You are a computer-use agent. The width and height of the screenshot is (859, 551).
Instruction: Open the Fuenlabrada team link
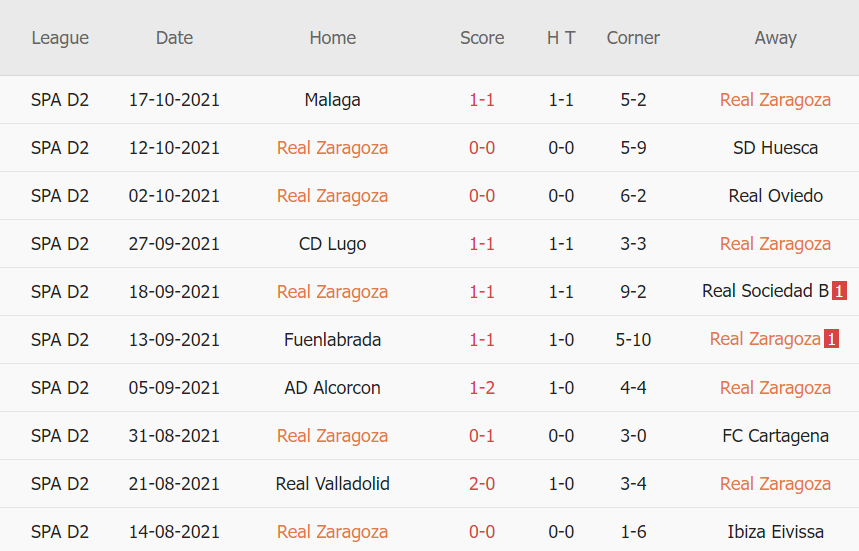pyautogui.click(x=333, y=340)
